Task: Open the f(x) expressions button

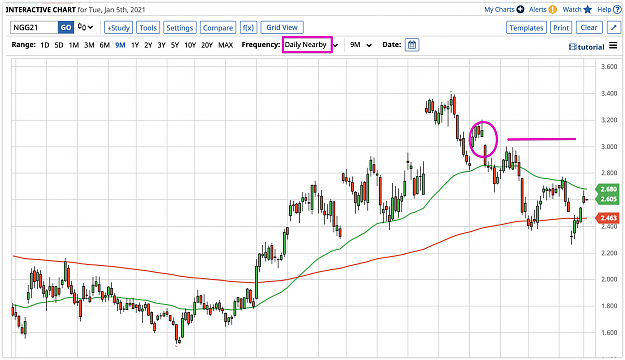Action: tap(248, 28)
